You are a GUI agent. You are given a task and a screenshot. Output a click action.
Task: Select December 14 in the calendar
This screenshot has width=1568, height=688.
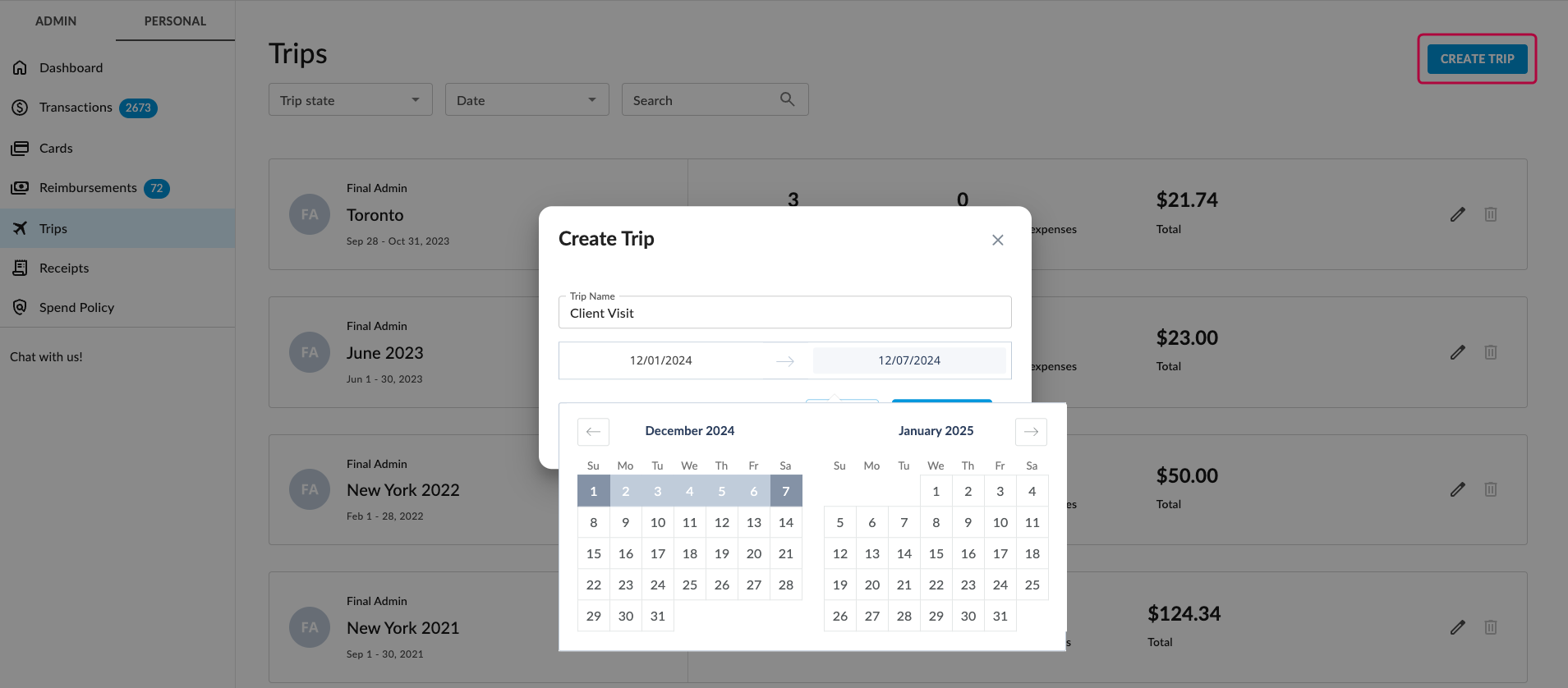click(x=785, y=522)
